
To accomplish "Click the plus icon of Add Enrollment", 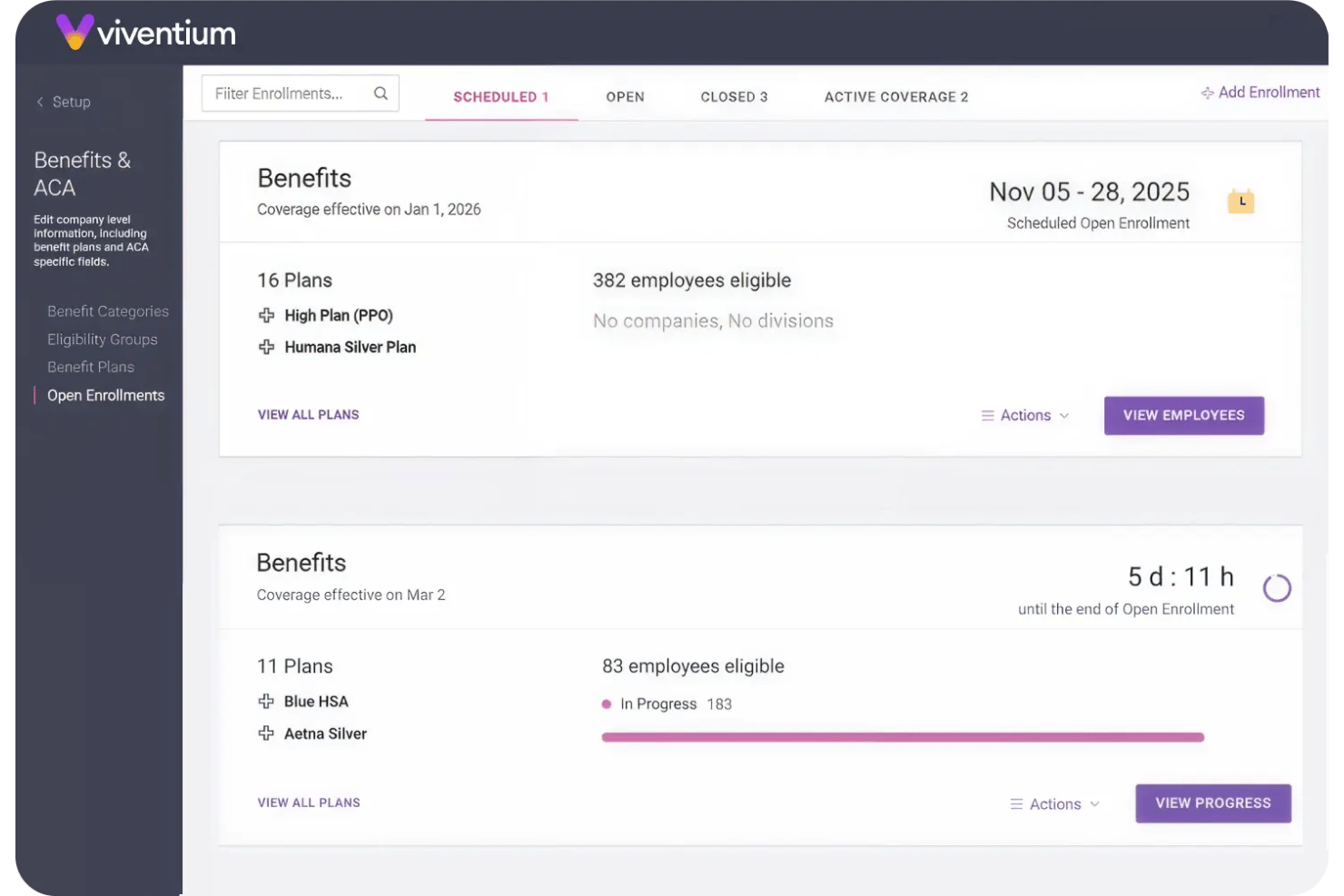I will coord(1207,93).
